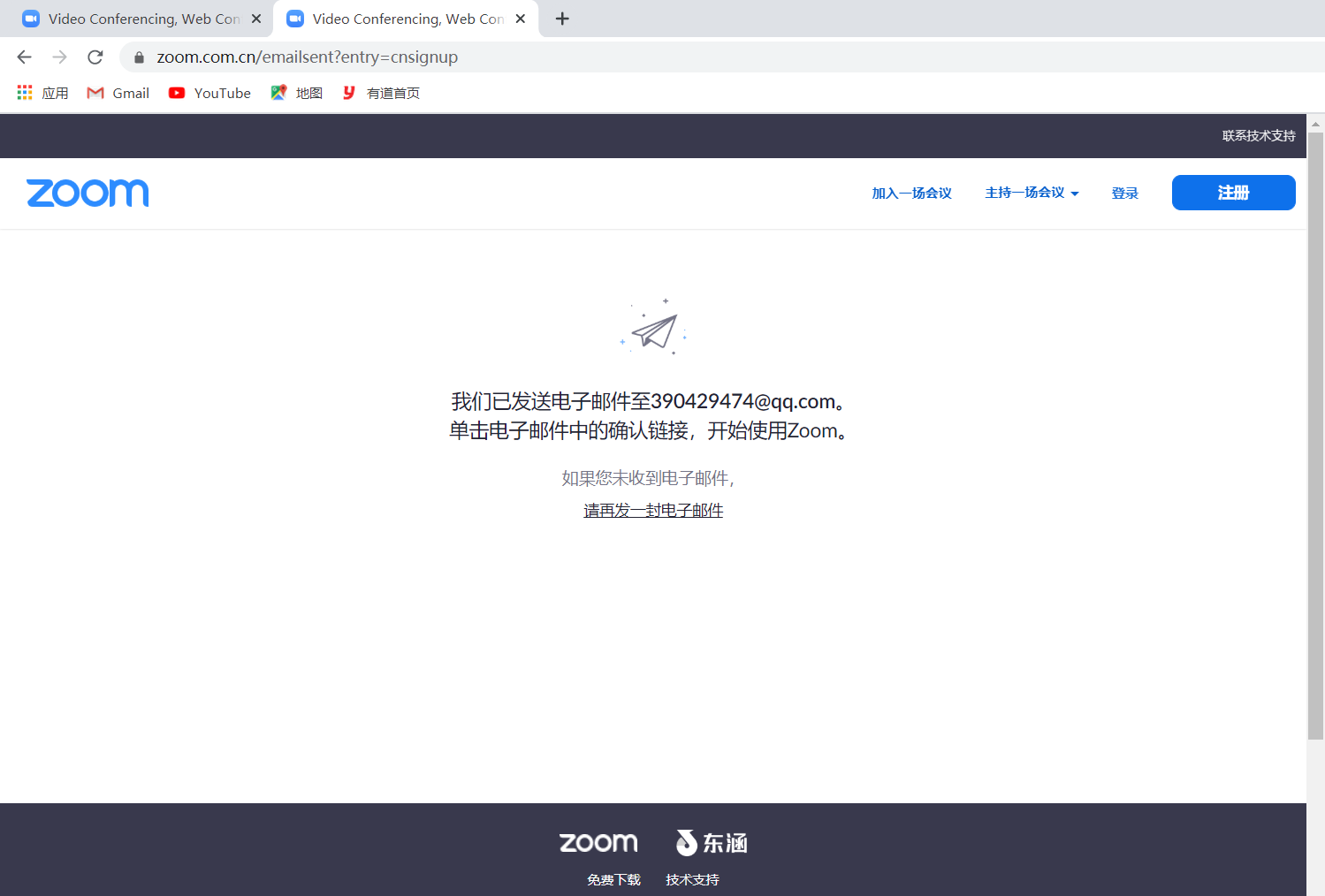Click the padlock site security icon
The image size is (1325, 896).
tap(139, 57)
